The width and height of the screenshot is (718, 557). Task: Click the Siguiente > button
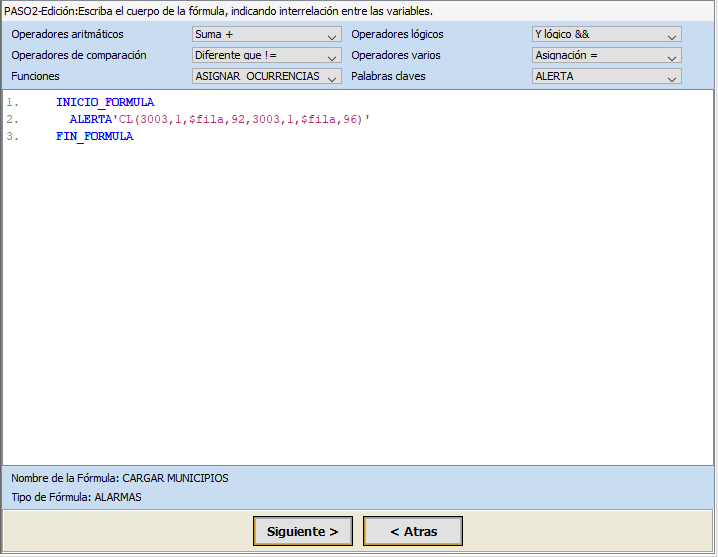(303, 532)
